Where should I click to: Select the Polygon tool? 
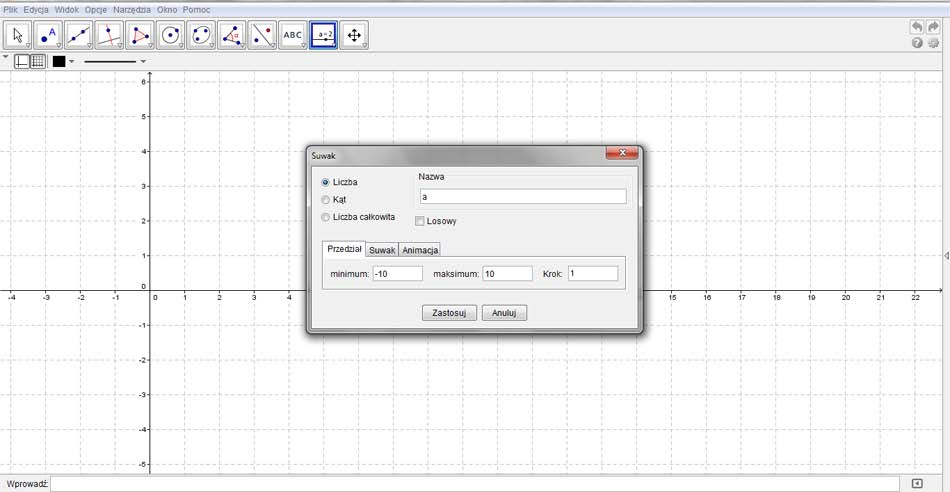tap(140, 35)
